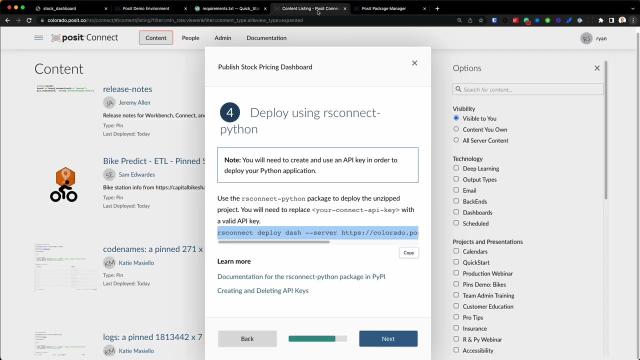Enable the Dashboards filter checkbox
Screen dimensions: 640x360
coord(456,212)
